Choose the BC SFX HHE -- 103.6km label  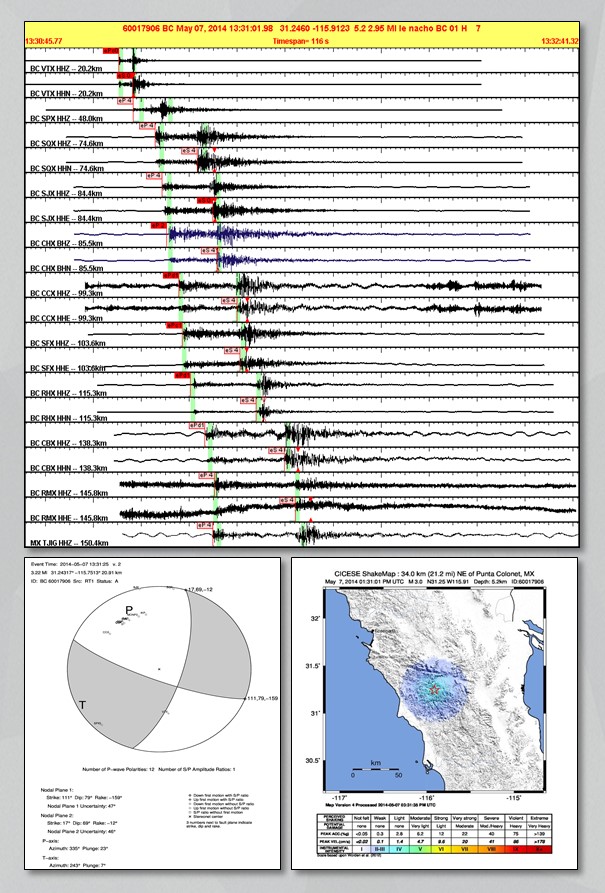(68, 368)
